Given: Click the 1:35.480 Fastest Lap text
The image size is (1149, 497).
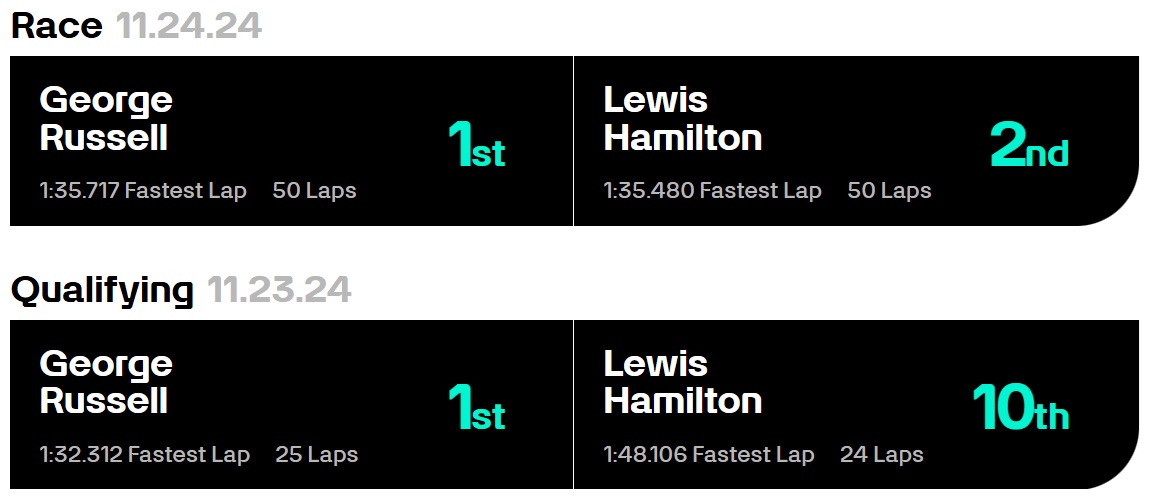Looking at the screenshot, I should 712,191.
